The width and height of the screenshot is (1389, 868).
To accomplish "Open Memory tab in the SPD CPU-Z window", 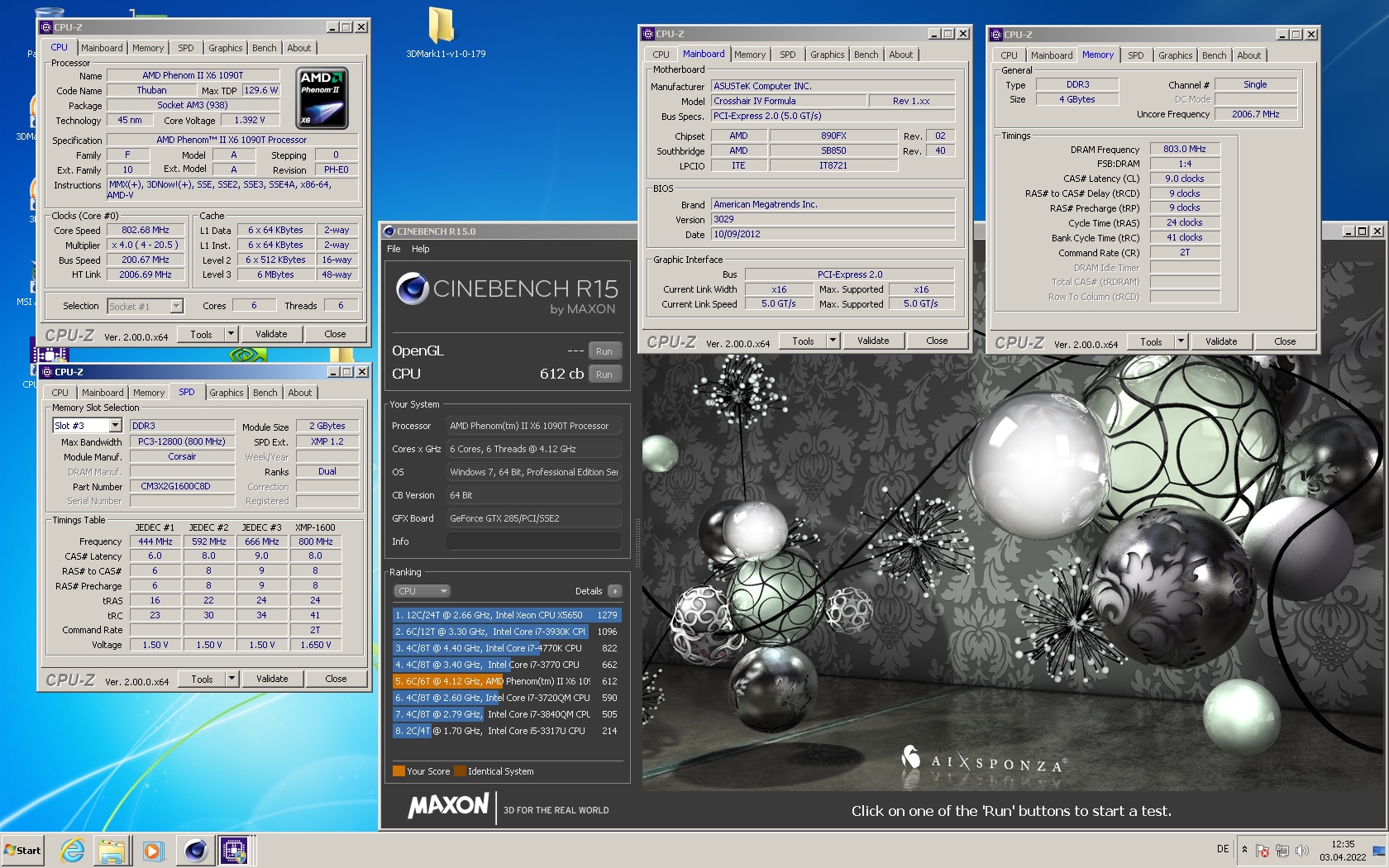I will 149,393.
